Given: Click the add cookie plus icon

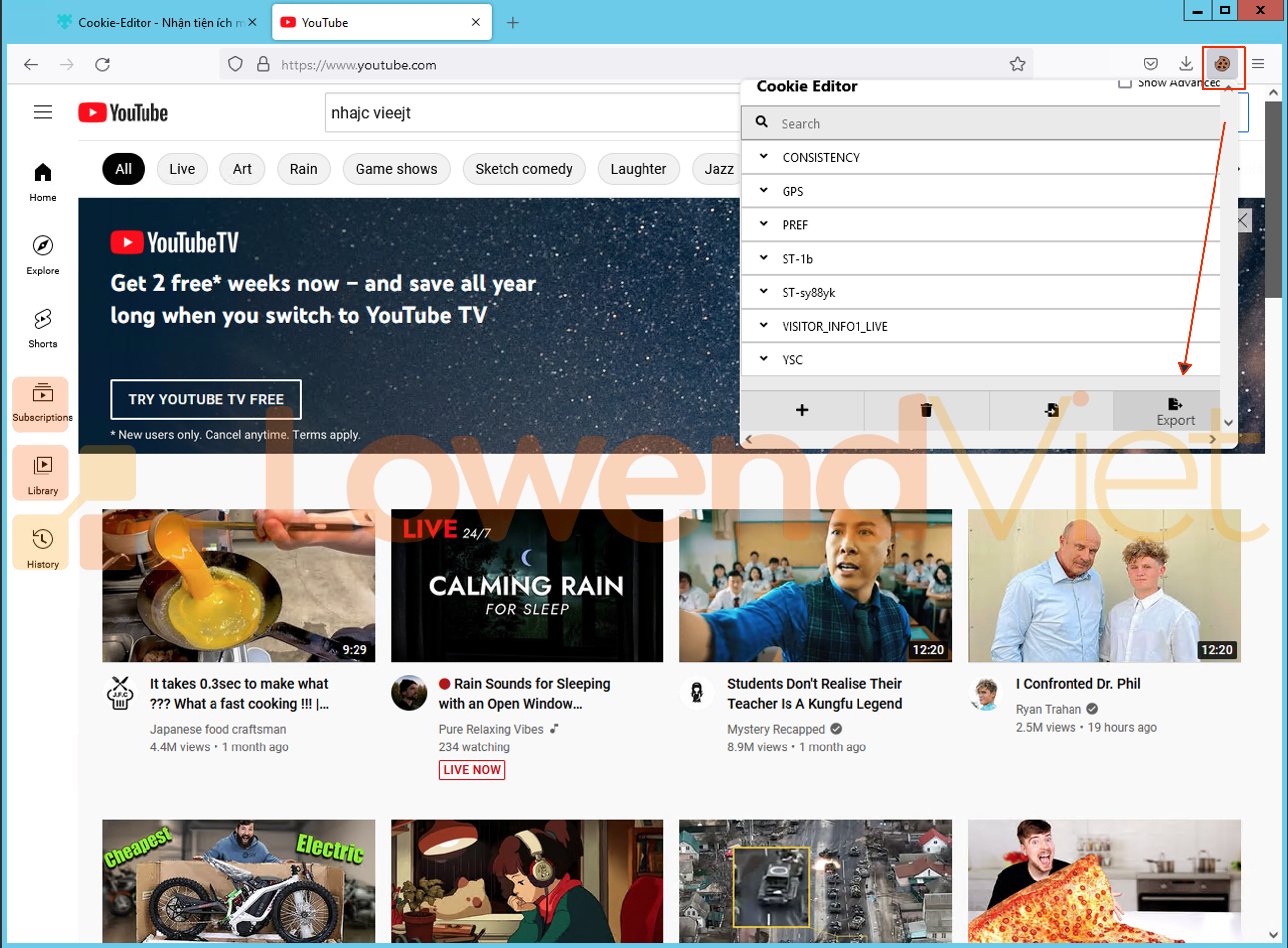Looking at the screenshot, I should [x=802, y=410].
